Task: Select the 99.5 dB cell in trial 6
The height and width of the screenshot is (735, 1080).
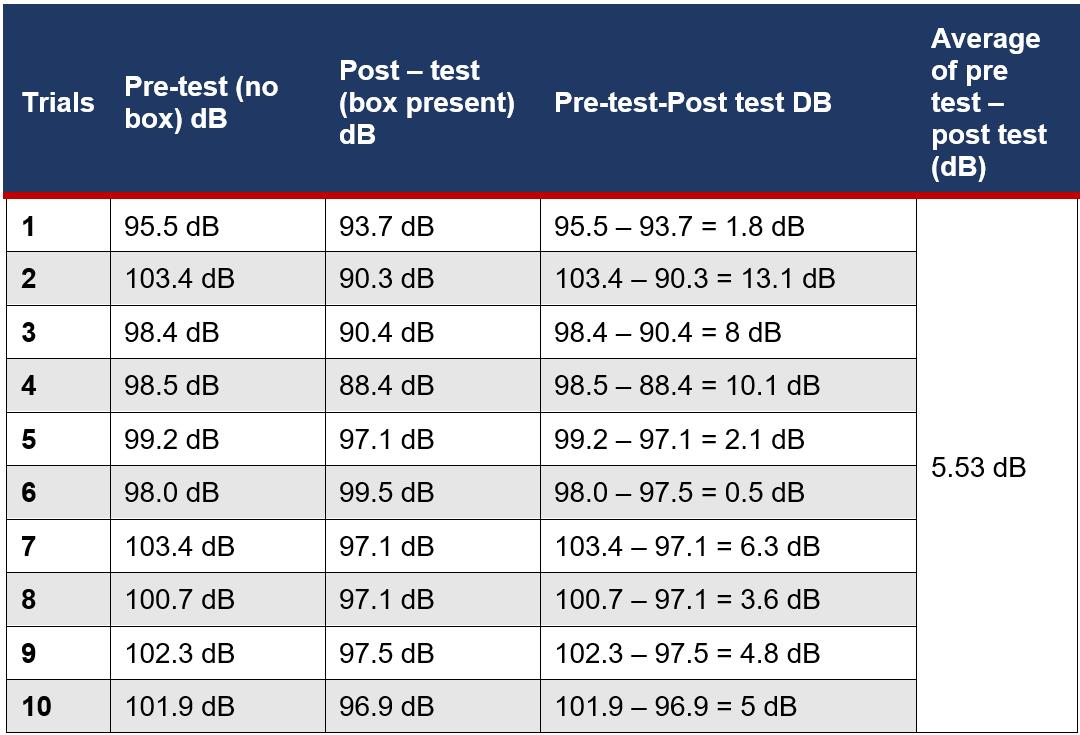Action: [x=433, y=493]
